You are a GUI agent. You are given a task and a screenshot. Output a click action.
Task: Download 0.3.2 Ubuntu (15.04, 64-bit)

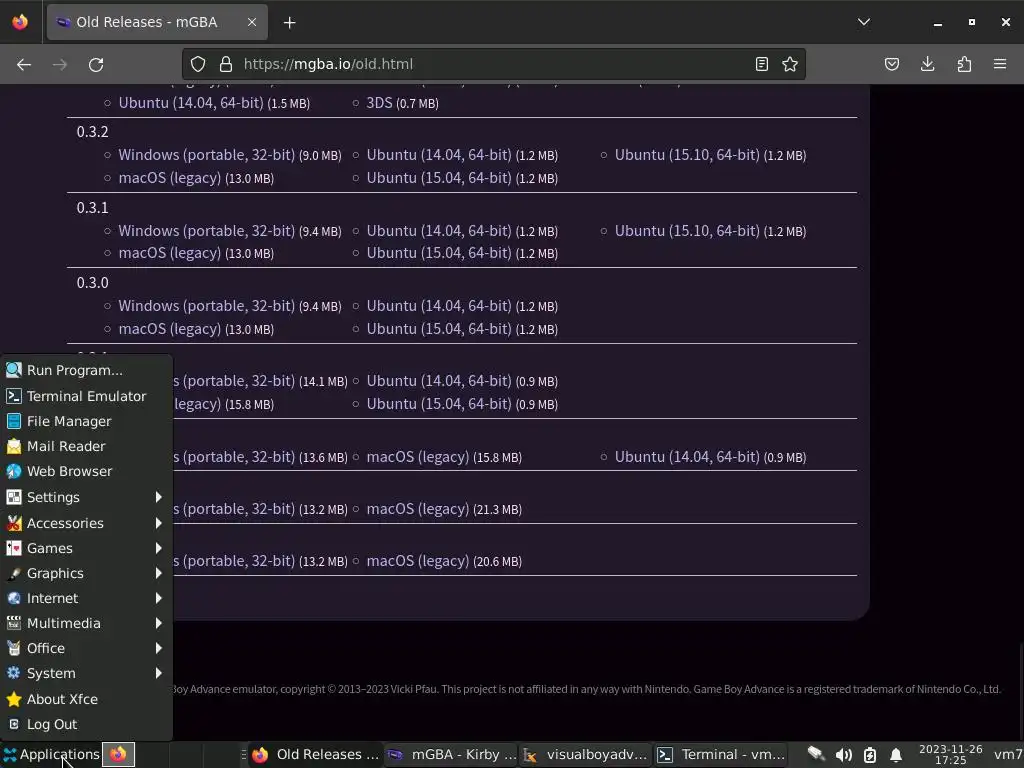point(439,178)
